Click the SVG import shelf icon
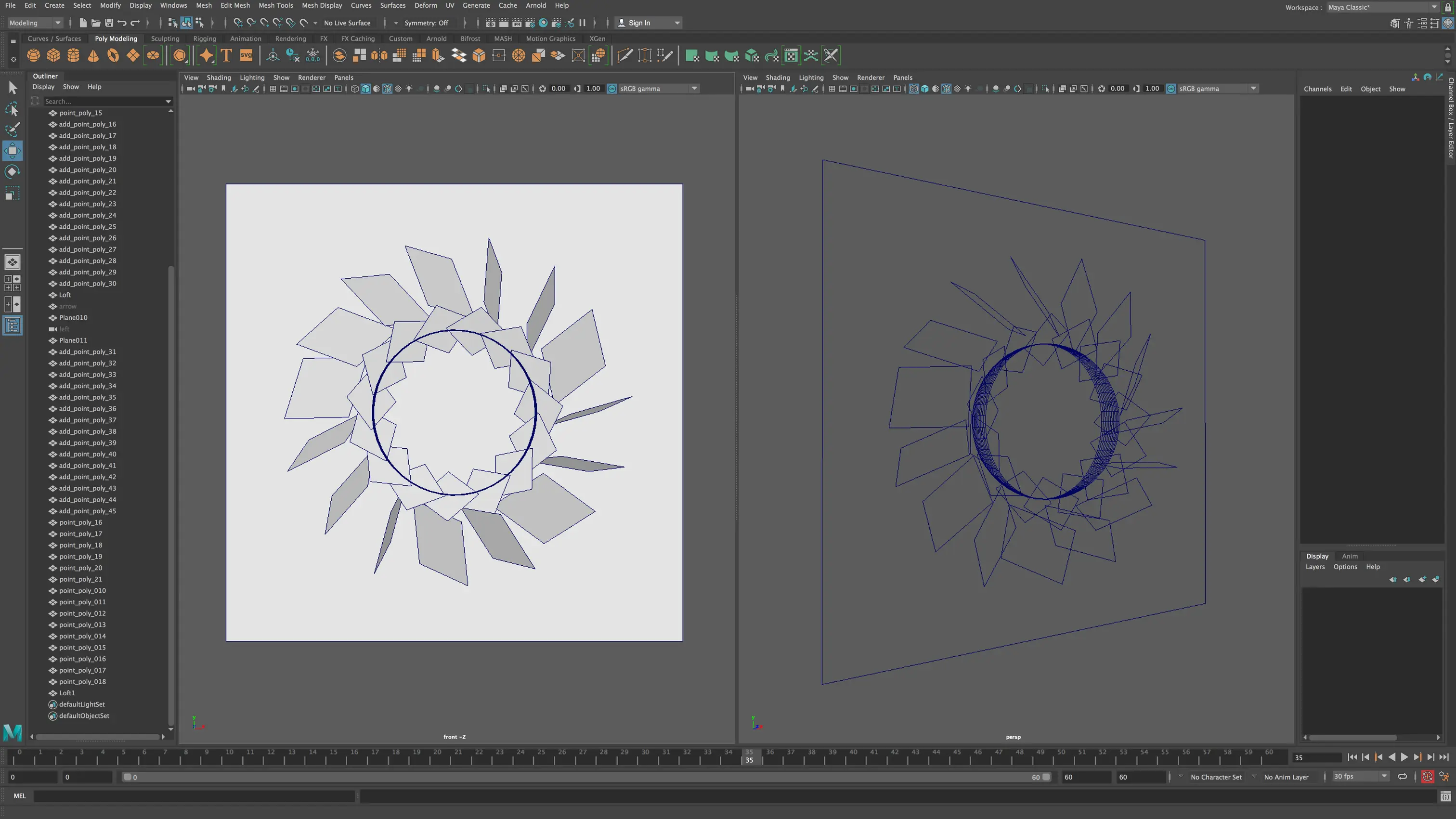This screenshot has width=1456, height=819. pos(246,55)
